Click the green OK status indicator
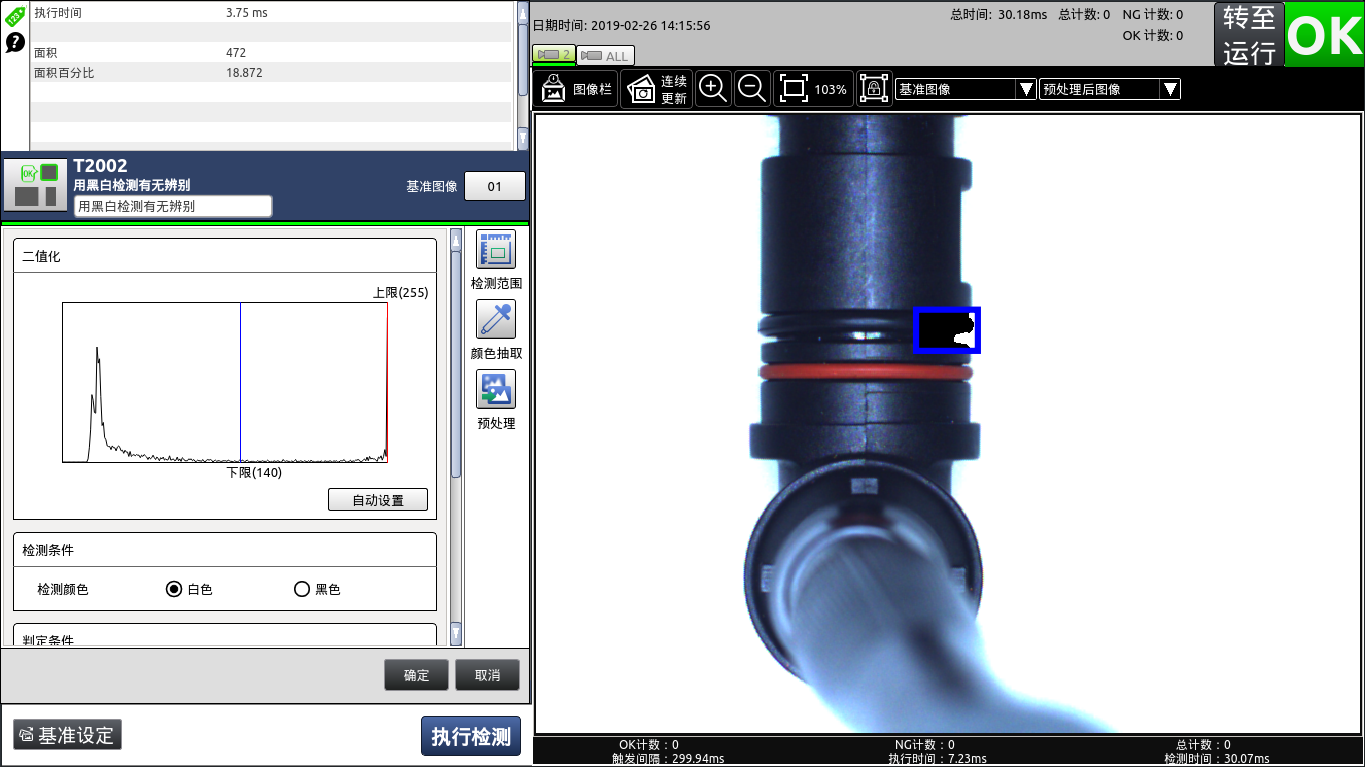The height and width of the screenshot is (767, 1365). tap(1324, 35)
